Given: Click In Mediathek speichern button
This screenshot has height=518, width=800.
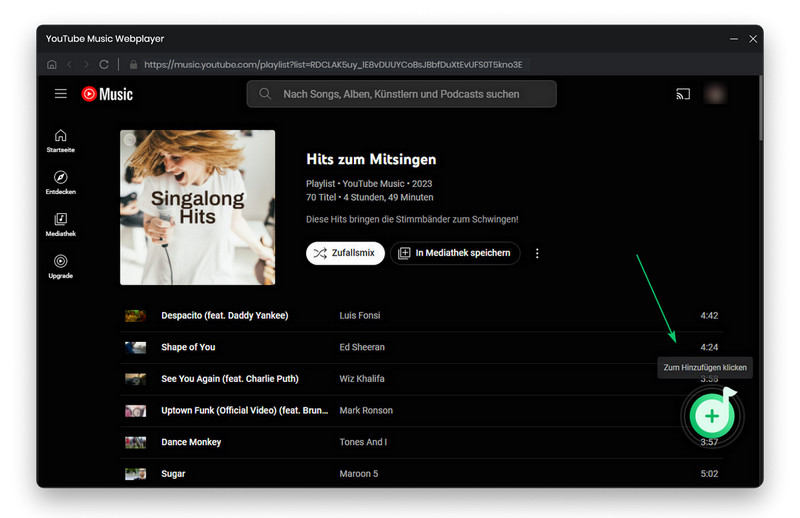Looking at the screenshot, I should click(455, 253).
